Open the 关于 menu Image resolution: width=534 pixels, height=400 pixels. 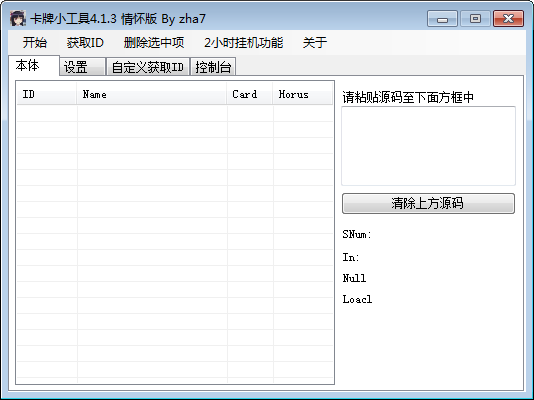315,43
